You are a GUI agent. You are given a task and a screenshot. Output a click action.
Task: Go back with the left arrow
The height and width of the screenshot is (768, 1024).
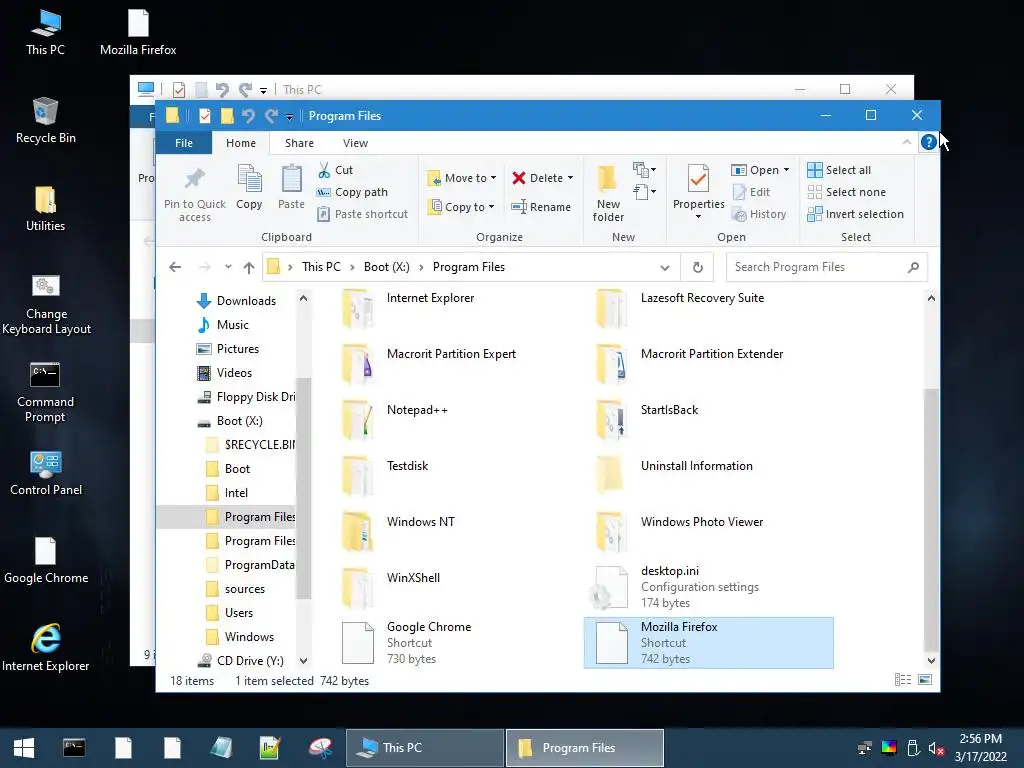click(175, 266)
